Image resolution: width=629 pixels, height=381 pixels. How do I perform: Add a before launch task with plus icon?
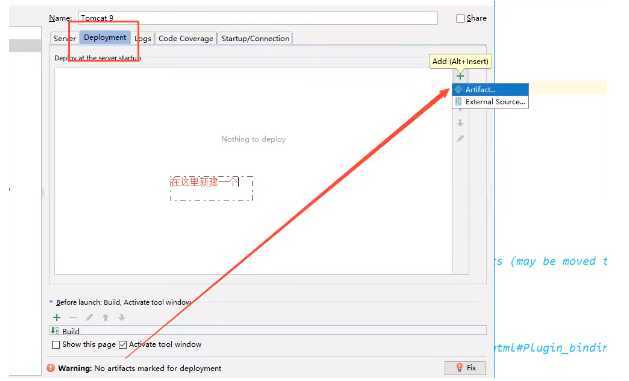(57, 318)
